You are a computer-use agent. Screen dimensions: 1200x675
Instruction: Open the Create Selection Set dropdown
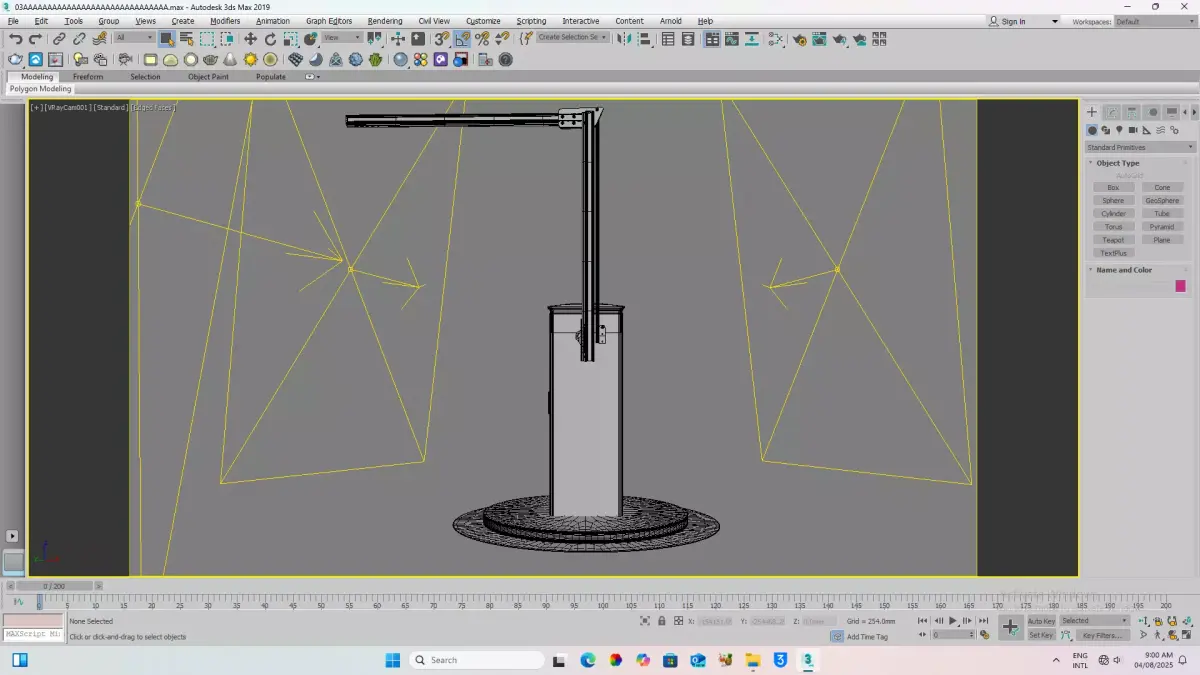pos(573,37)
